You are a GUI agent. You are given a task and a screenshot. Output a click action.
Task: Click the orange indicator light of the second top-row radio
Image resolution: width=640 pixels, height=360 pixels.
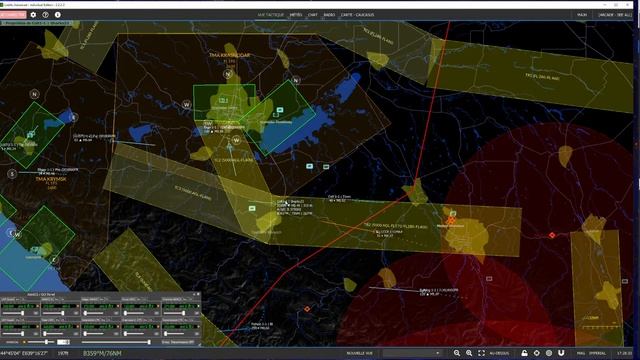tap(78, 306)
